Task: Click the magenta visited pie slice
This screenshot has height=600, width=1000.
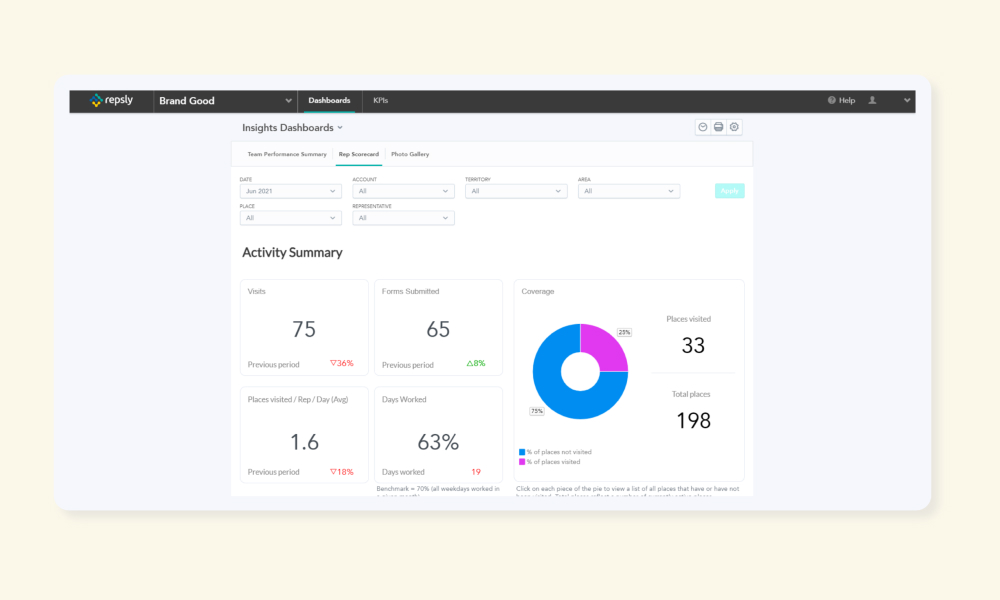Action: point(603,346)
